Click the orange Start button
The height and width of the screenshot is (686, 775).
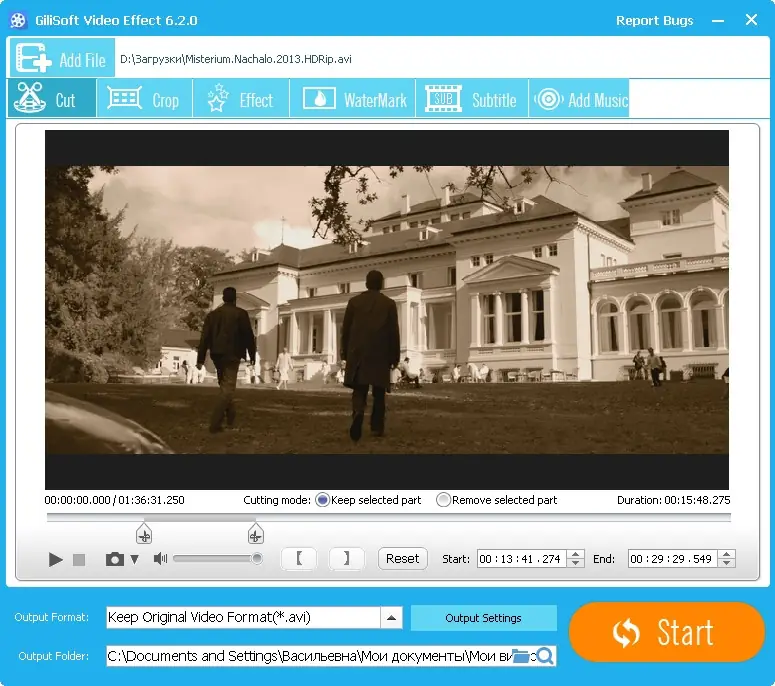pos(667,632)
